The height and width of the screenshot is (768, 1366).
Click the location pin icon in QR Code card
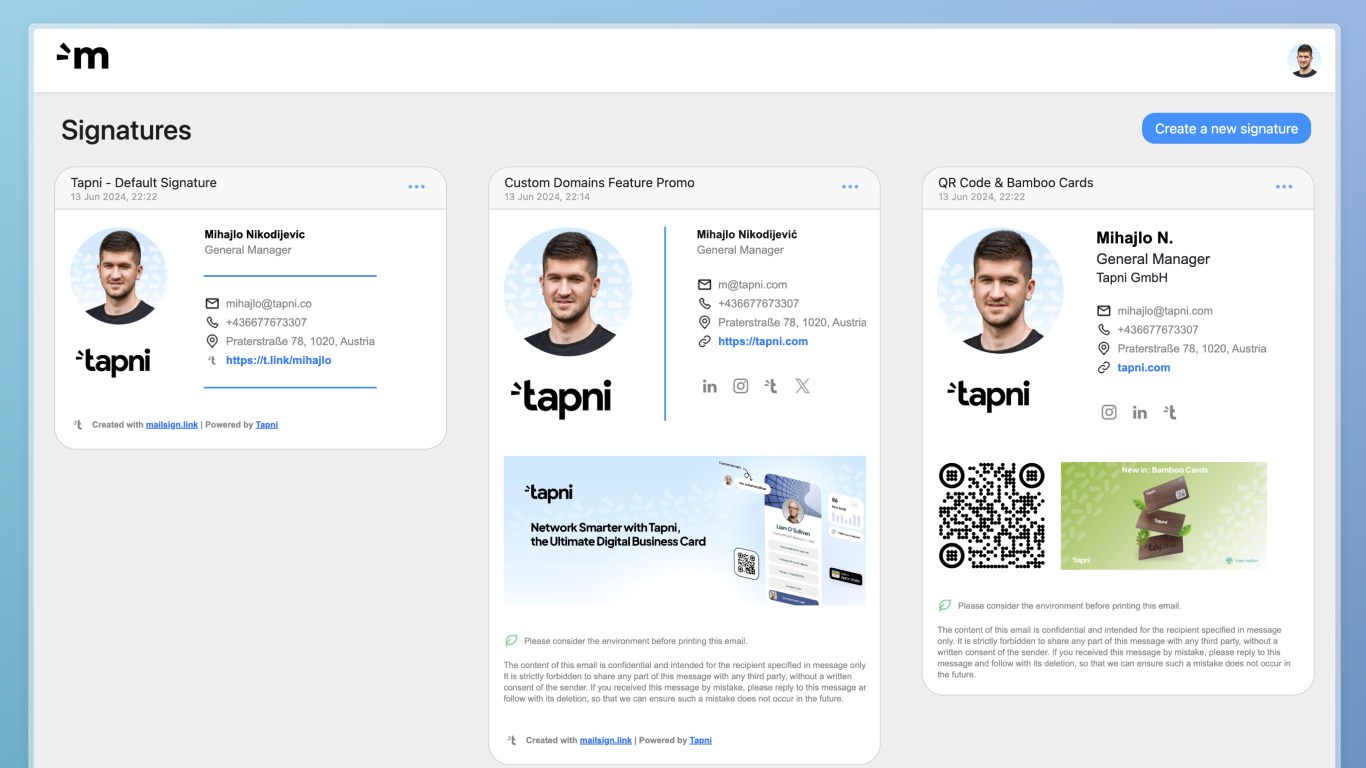[1104, 348]
